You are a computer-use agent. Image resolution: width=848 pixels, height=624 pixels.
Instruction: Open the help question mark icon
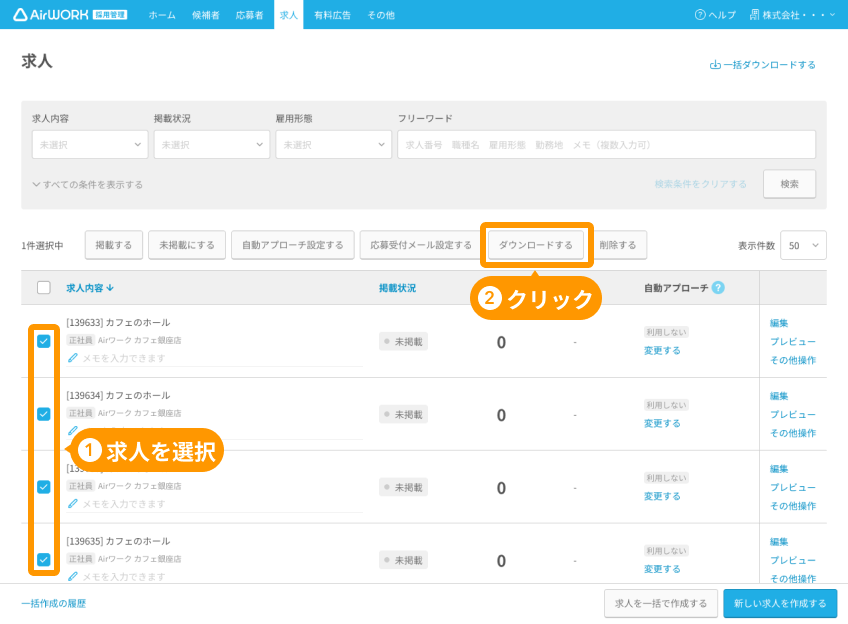700,15
